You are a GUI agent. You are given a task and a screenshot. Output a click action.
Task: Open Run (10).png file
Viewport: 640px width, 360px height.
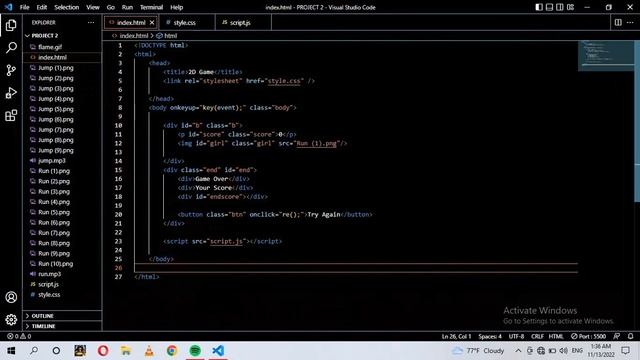click(x=62, y=264)
